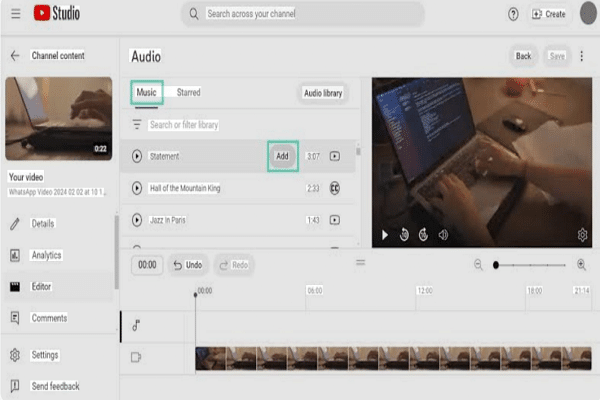Select the Jazz In Paris title

[x=168, y=220]
